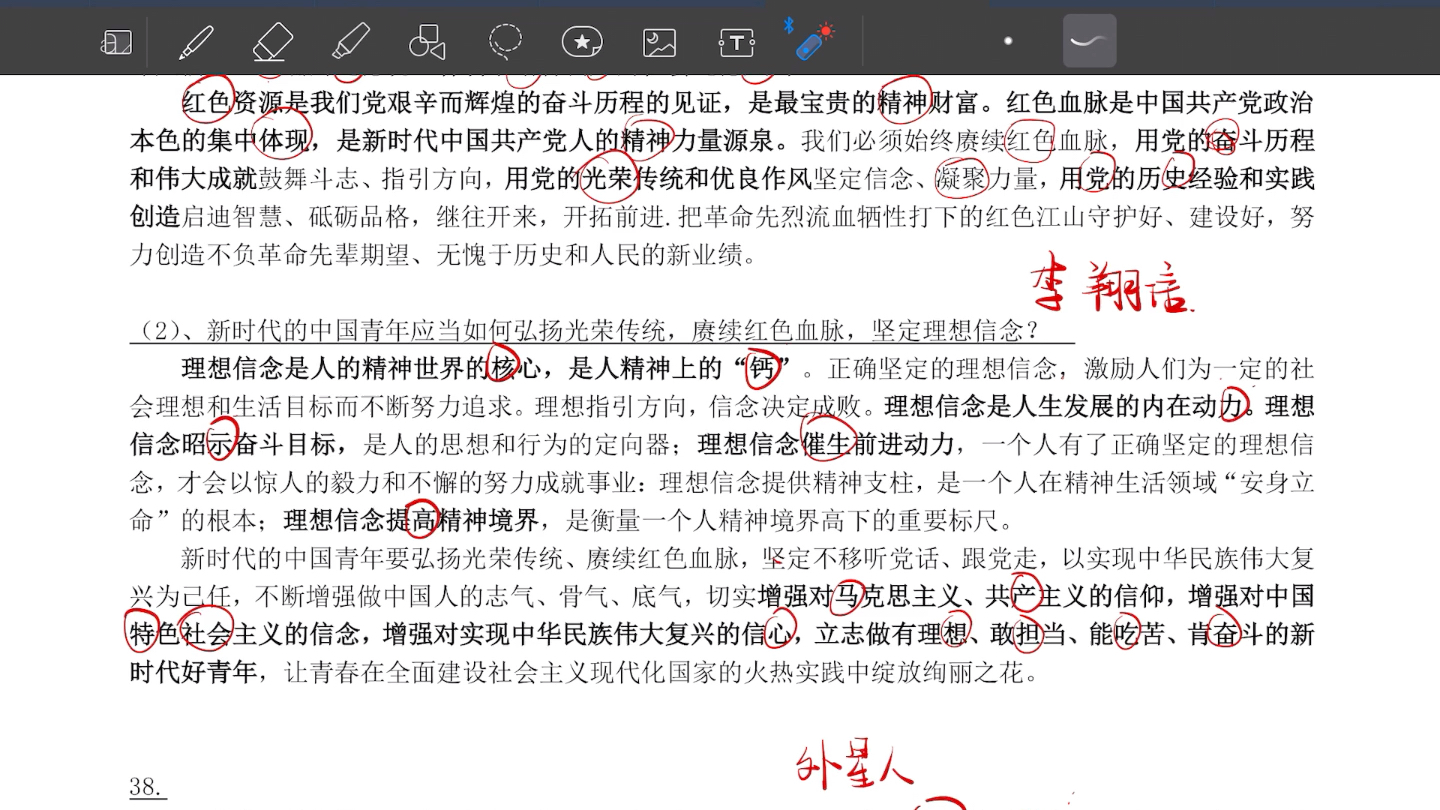Click the text "新时代的中国青年要弘扬光荣传统"

(x=373, y=558)
